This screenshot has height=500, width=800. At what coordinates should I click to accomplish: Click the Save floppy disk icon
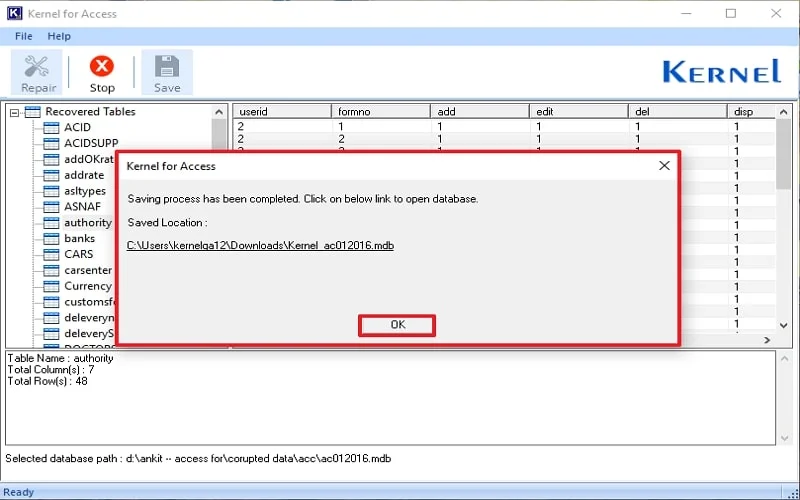click(x=167, y=66)
